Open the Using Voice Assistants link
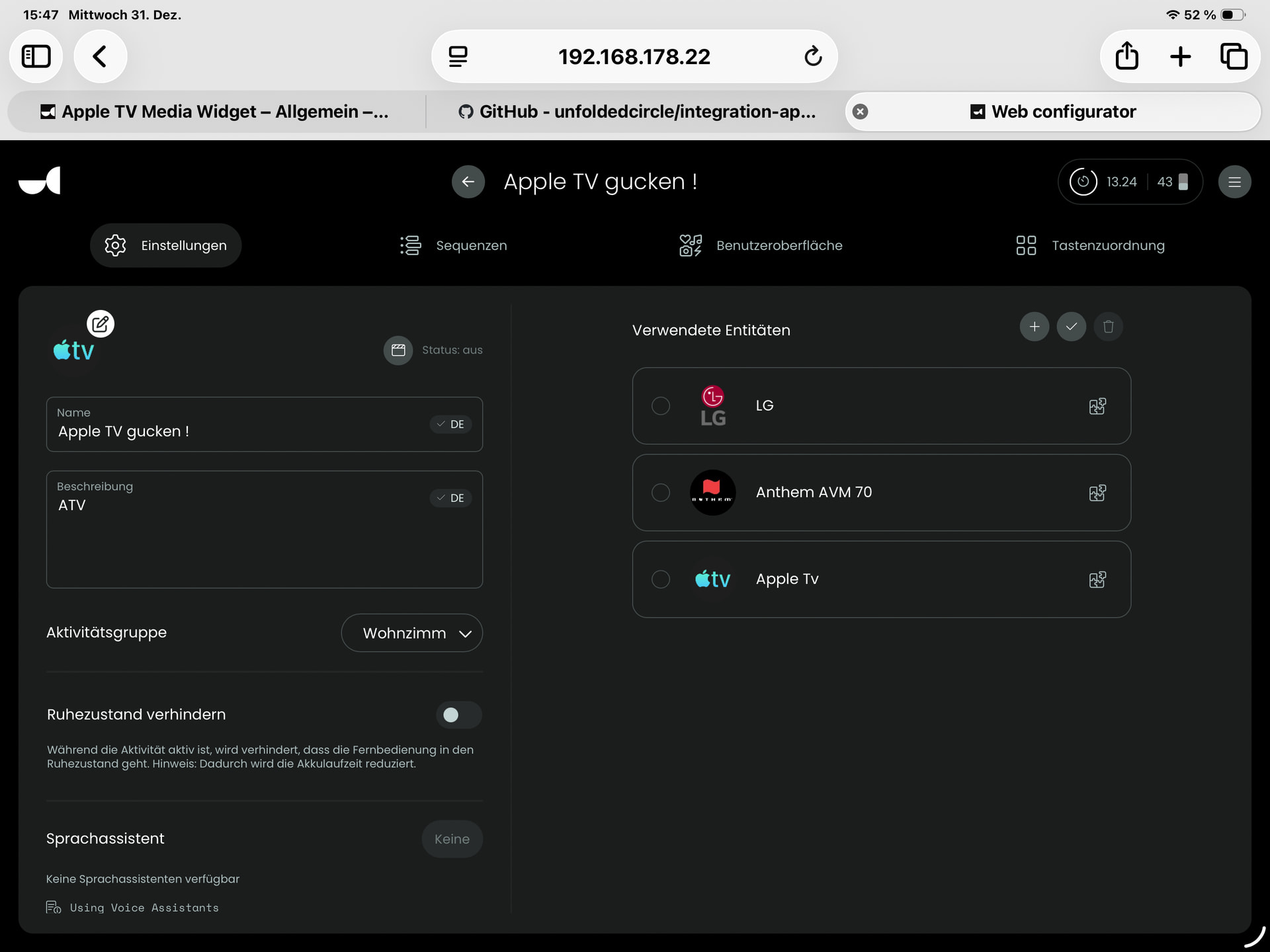1270x952 pixels. tap(144, 908)
